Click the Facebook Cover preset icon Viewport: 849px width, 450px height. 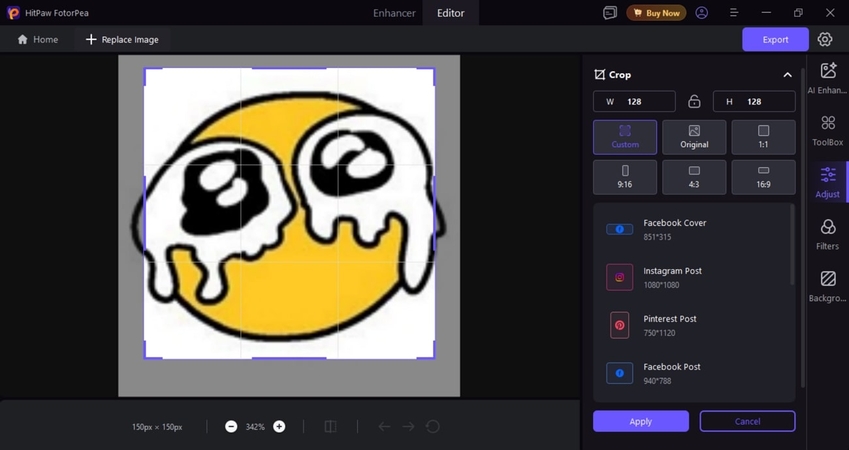(x=619, y=229)
